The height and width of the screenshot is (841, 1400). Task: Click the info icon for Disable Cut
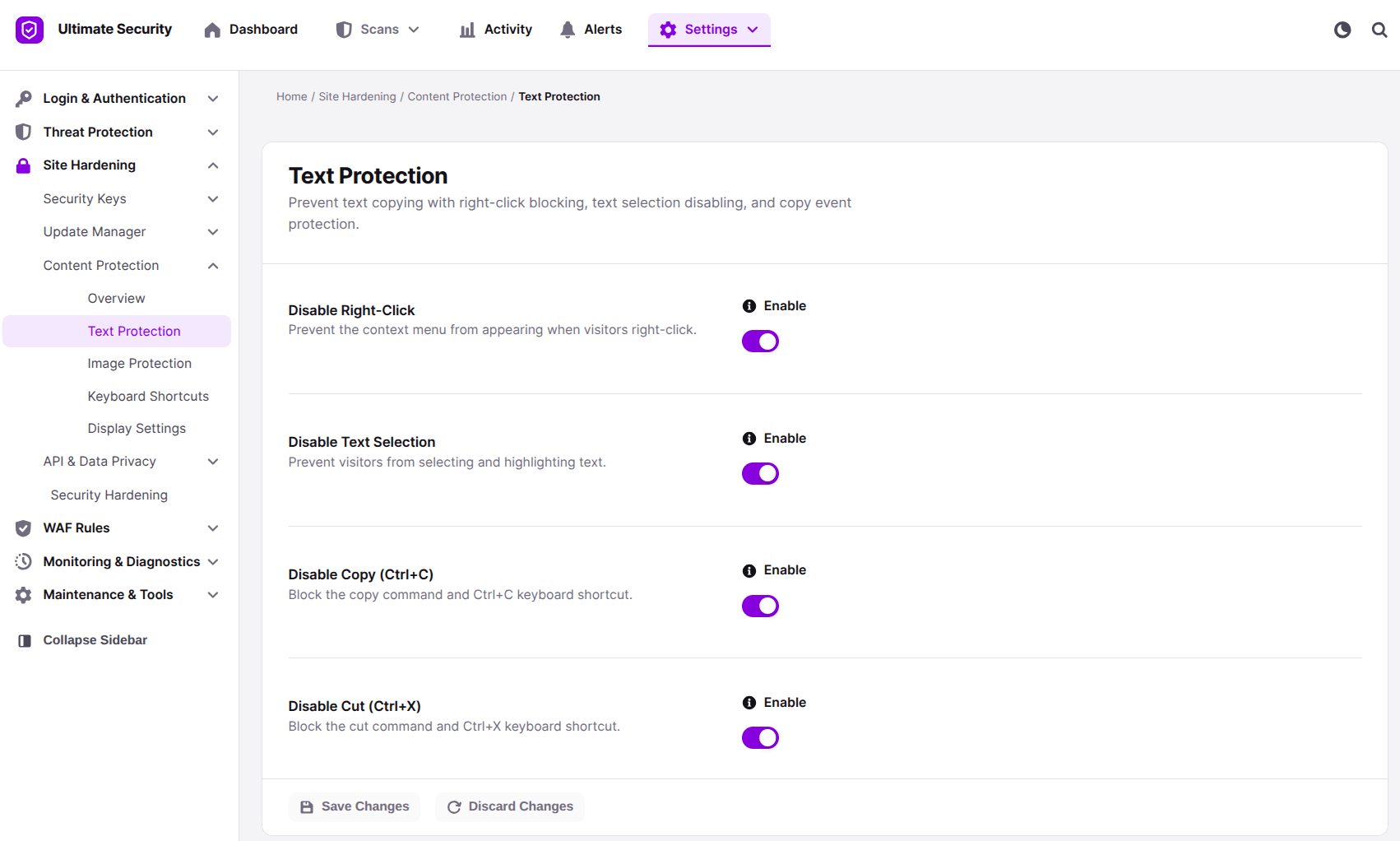(749, 703)
